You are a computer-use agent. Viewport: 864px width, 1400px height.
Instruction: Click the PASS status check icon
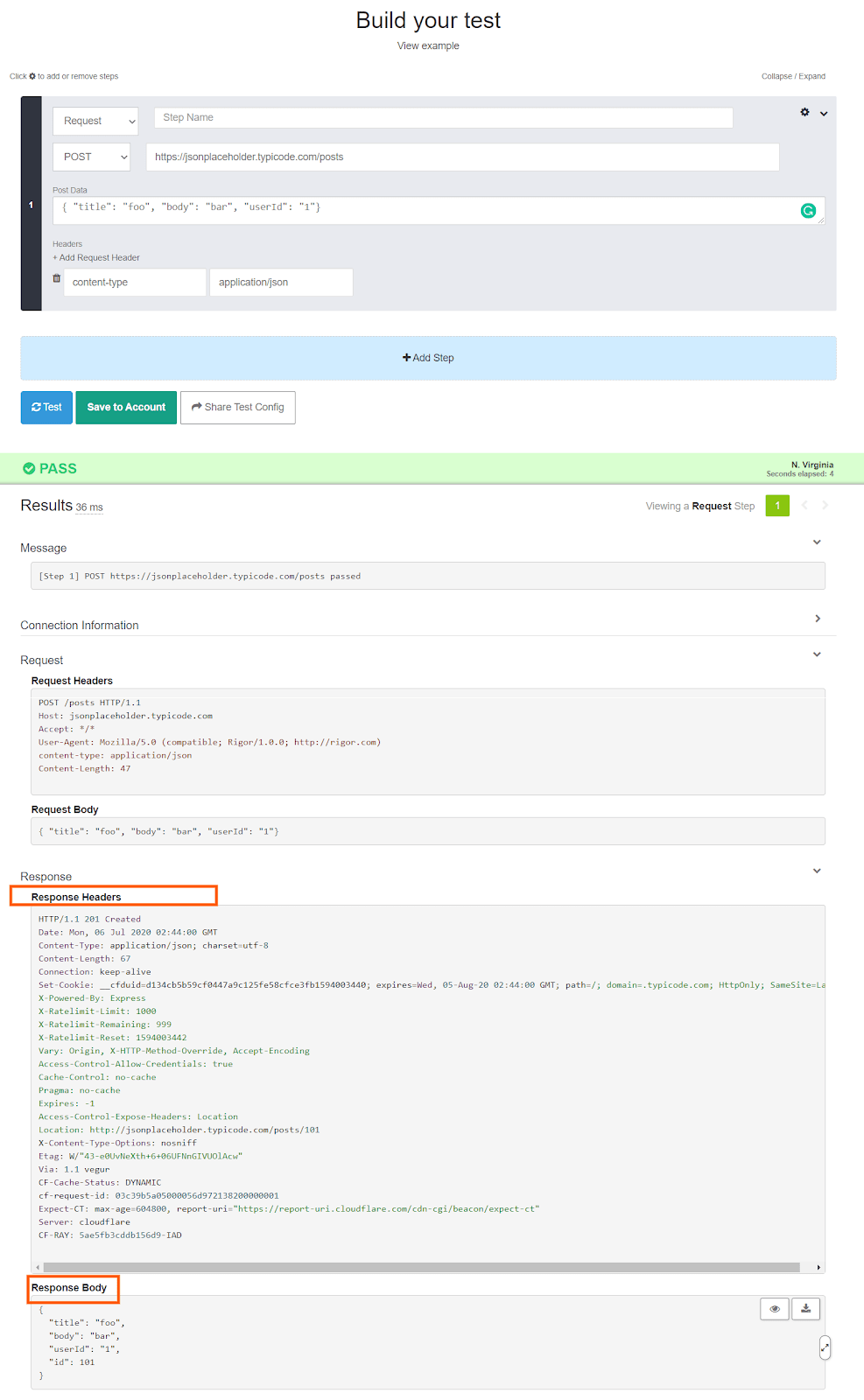[29, 468]
